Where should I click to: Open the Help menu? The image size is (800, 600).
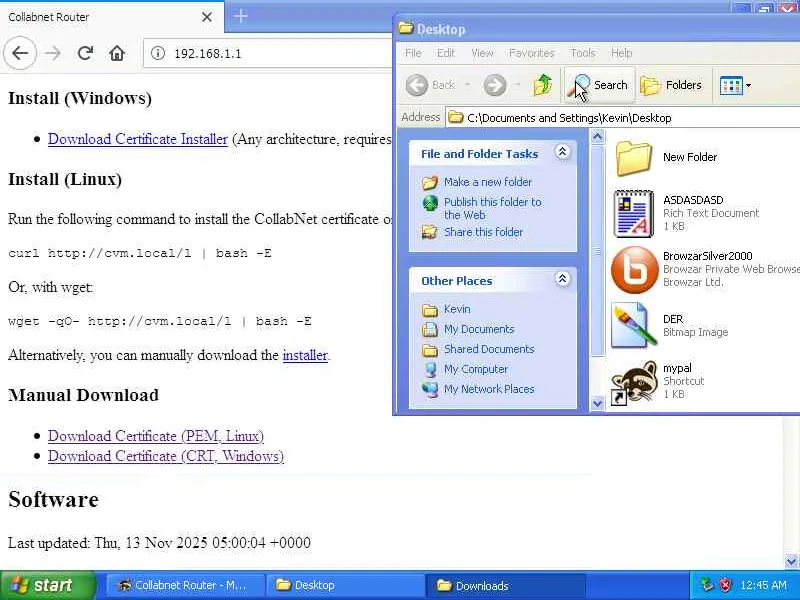click(621, 53)
